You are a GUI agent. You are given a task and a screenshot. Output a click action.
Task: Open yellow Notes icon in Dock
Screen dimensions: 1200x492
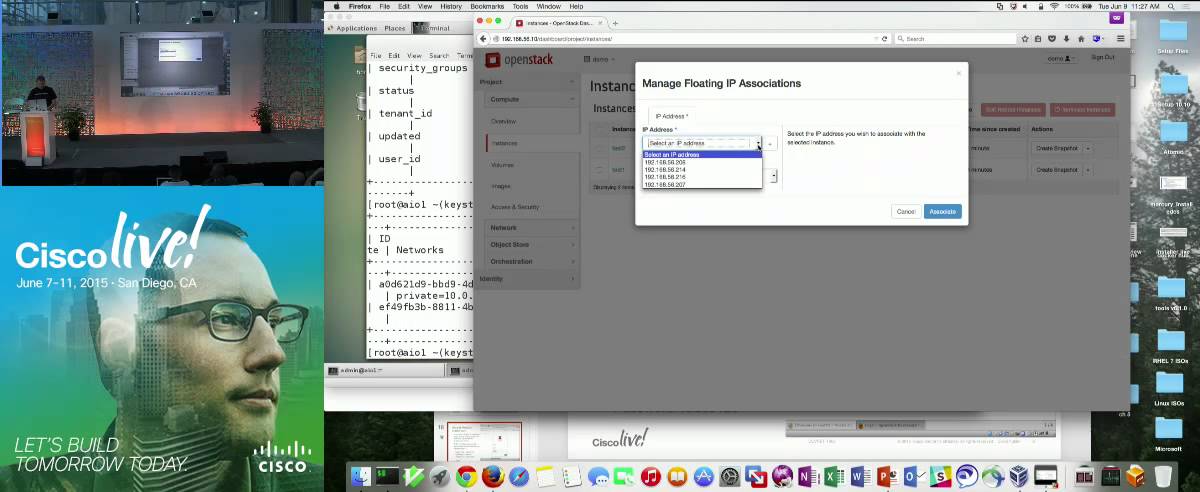(x=545, y=476)
